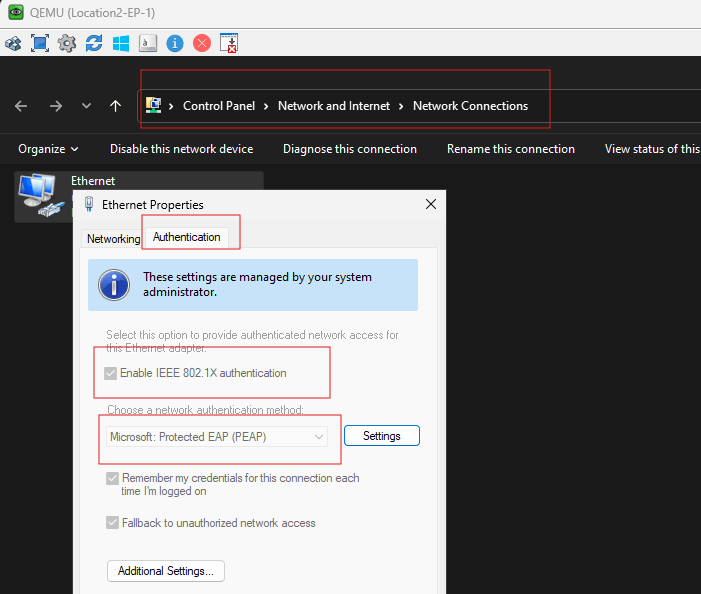Go back with the left arrow

[21, 106]
